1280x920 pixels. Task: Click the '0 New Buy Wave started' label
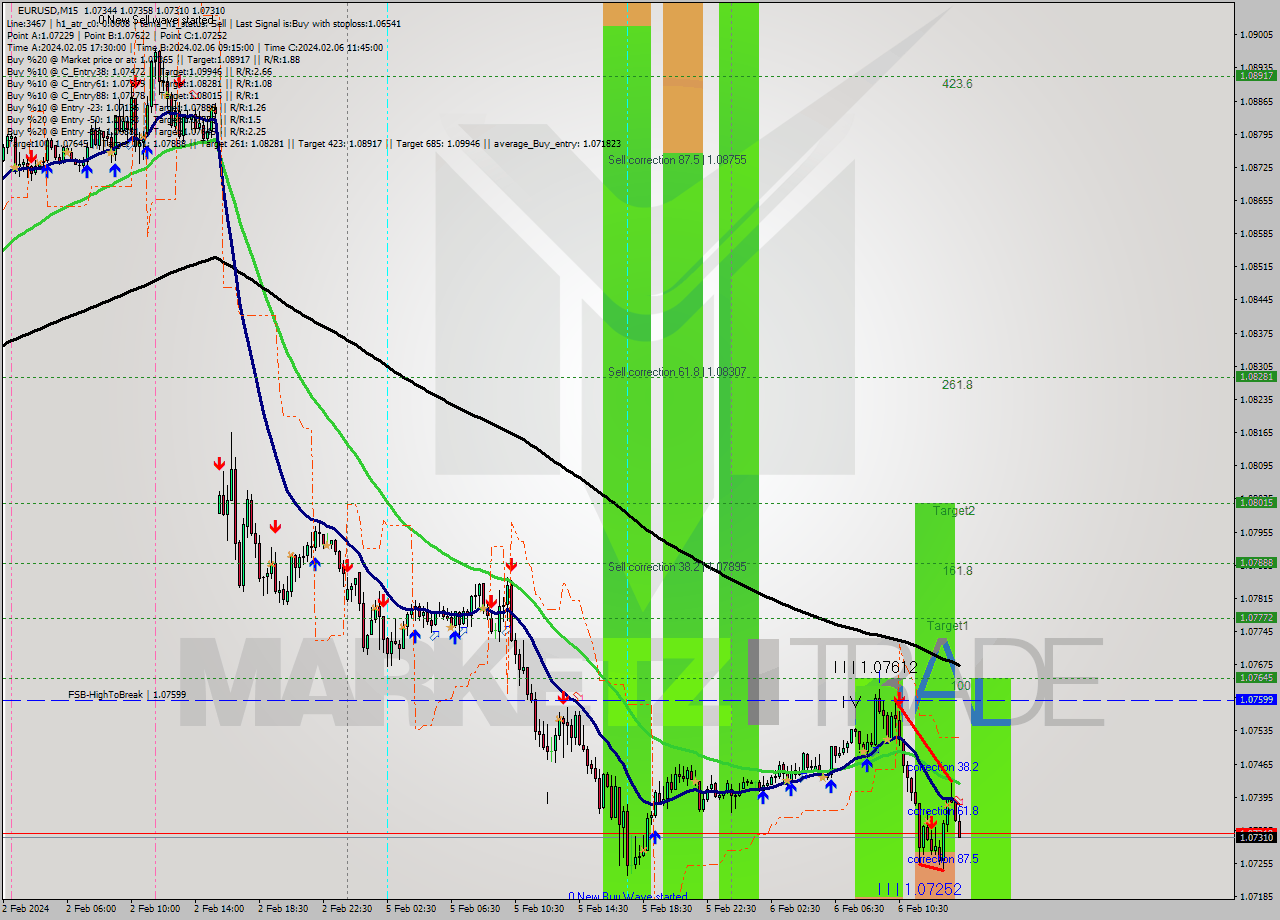[x=628, y=896]
